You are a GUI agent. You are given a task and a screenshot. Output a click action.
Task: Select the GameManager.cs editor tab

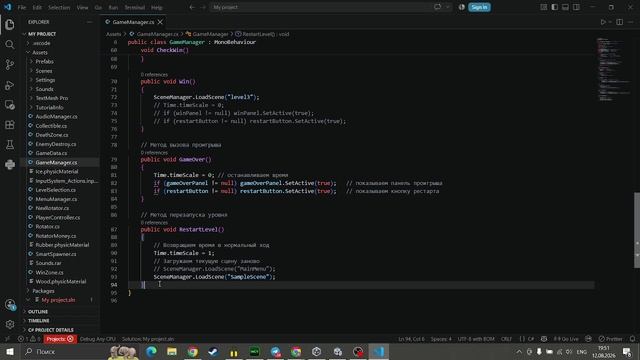133,22
